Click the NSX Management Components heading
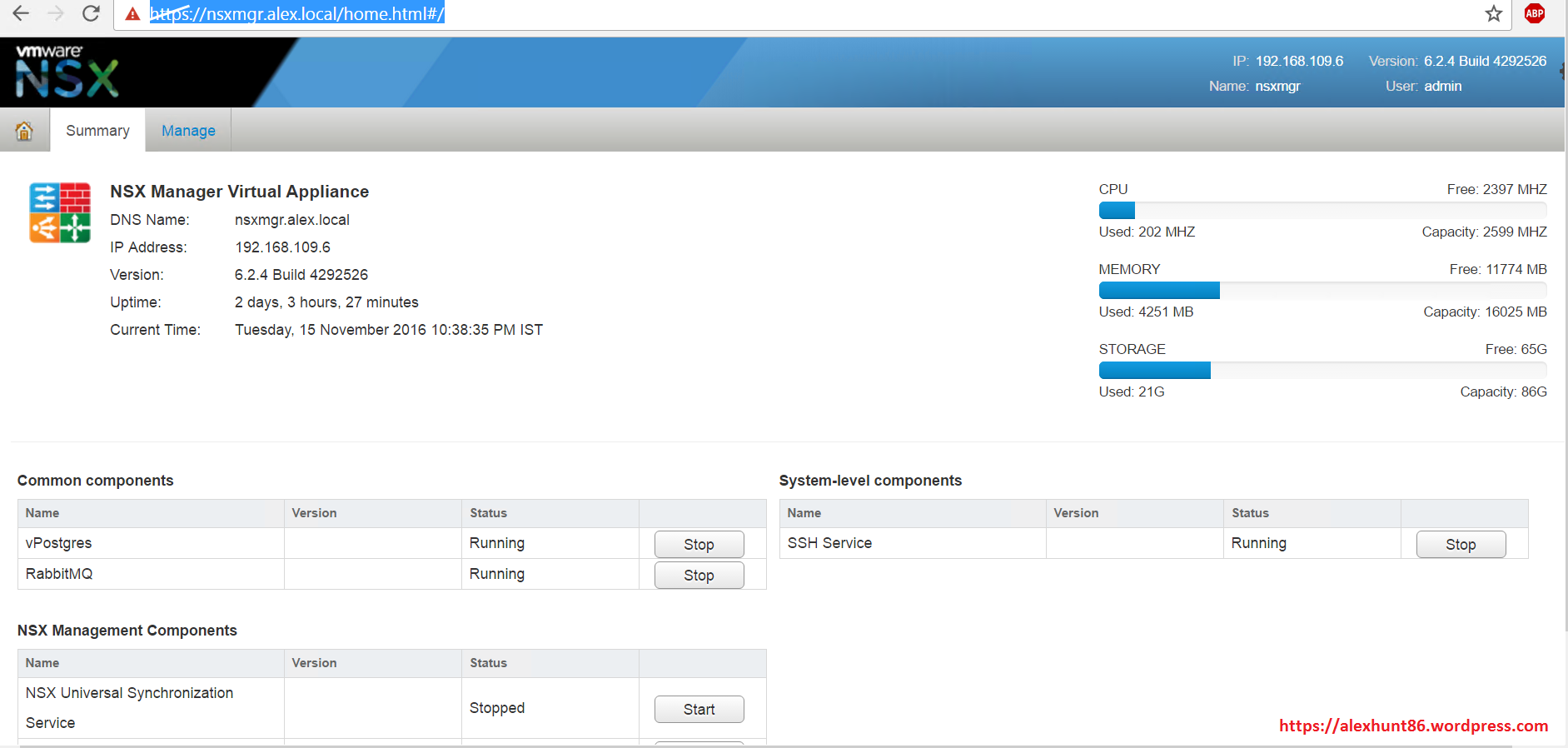Screen dimensions: 1568x748 (127, 631)
